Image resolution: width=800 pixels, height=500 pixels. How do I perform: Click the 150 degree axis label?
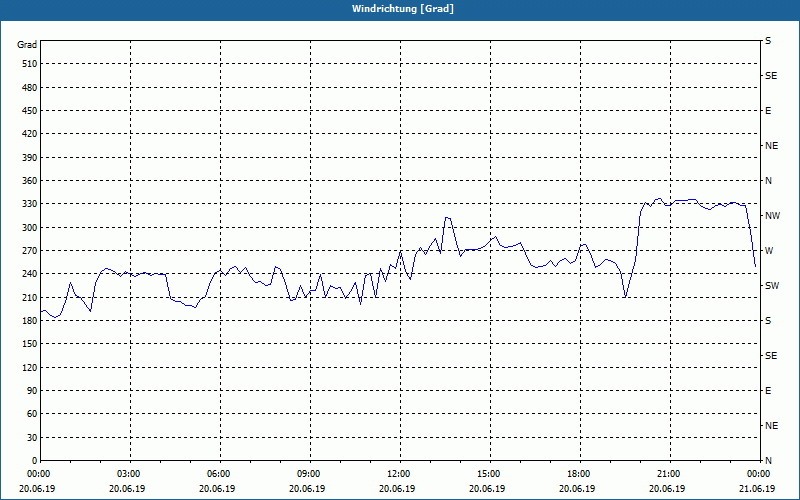30,344
